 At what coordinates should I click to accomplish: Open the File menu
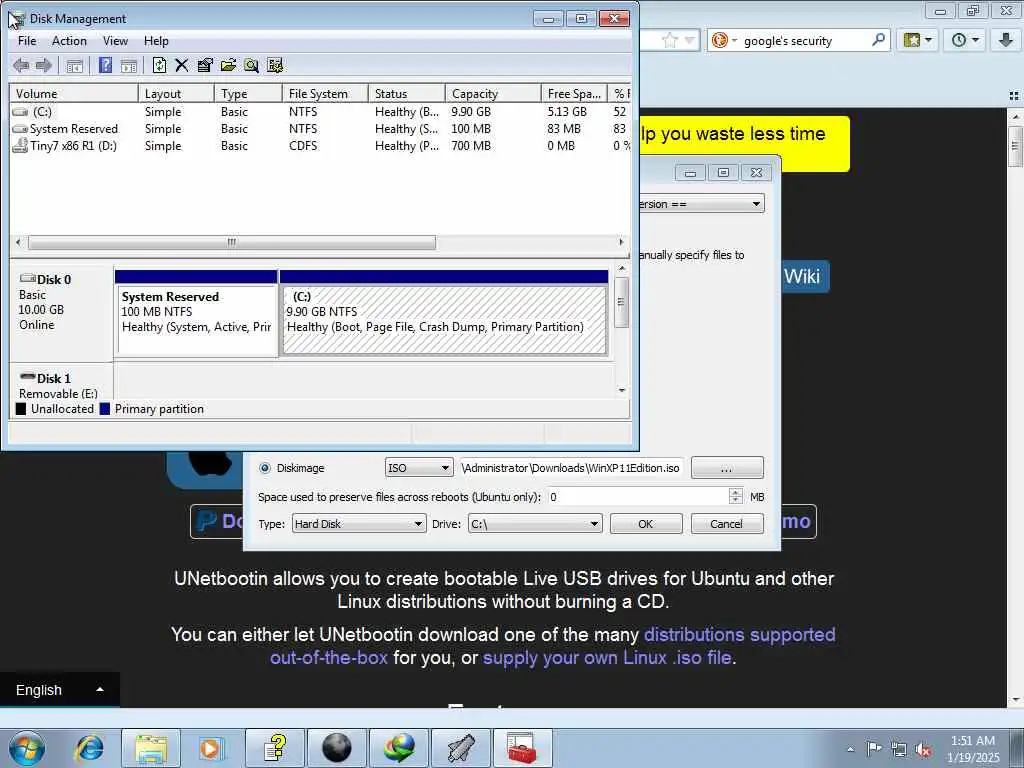coord(27,40)
